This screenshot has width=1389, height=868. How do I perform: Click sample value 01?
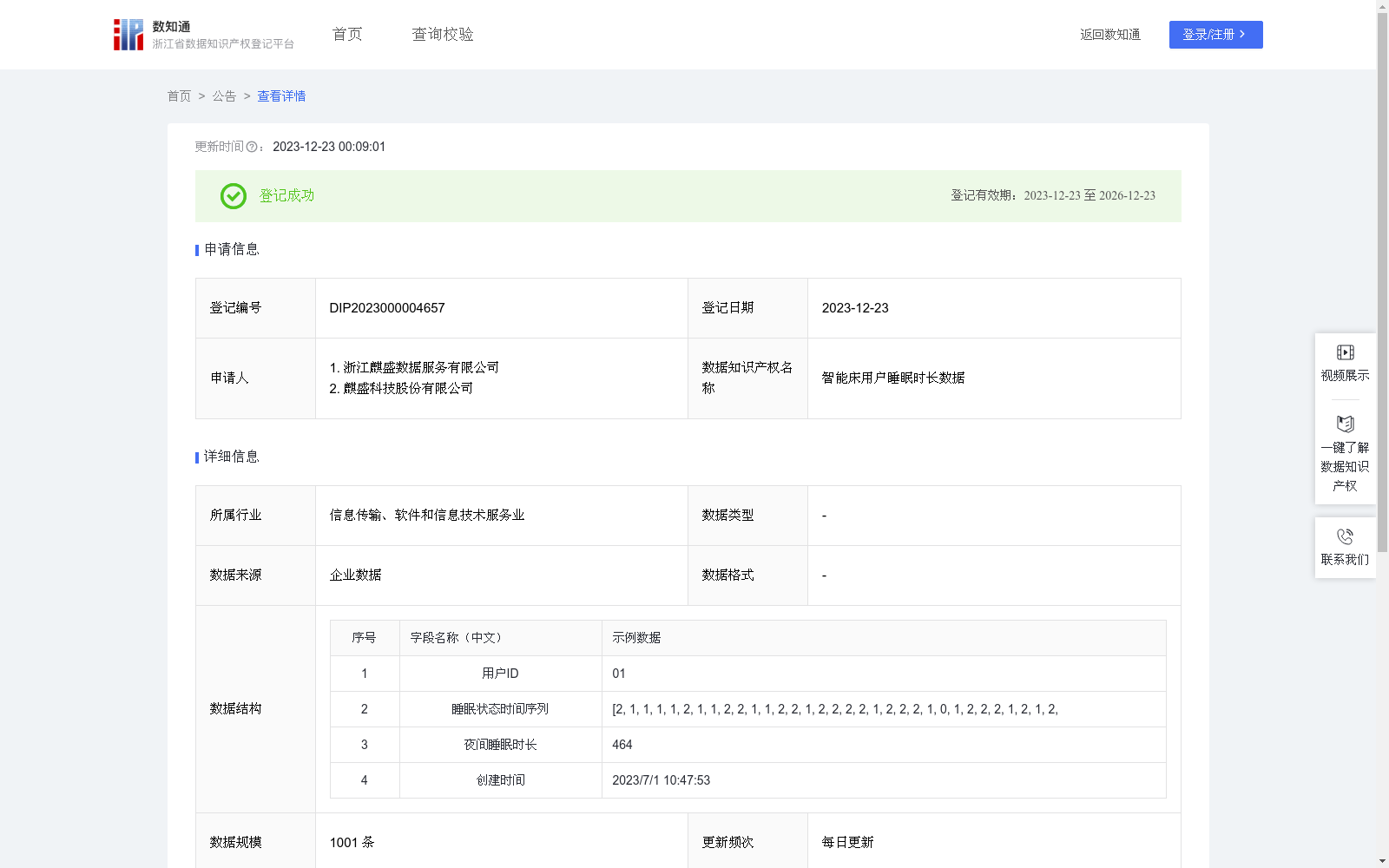pos(619,674)
